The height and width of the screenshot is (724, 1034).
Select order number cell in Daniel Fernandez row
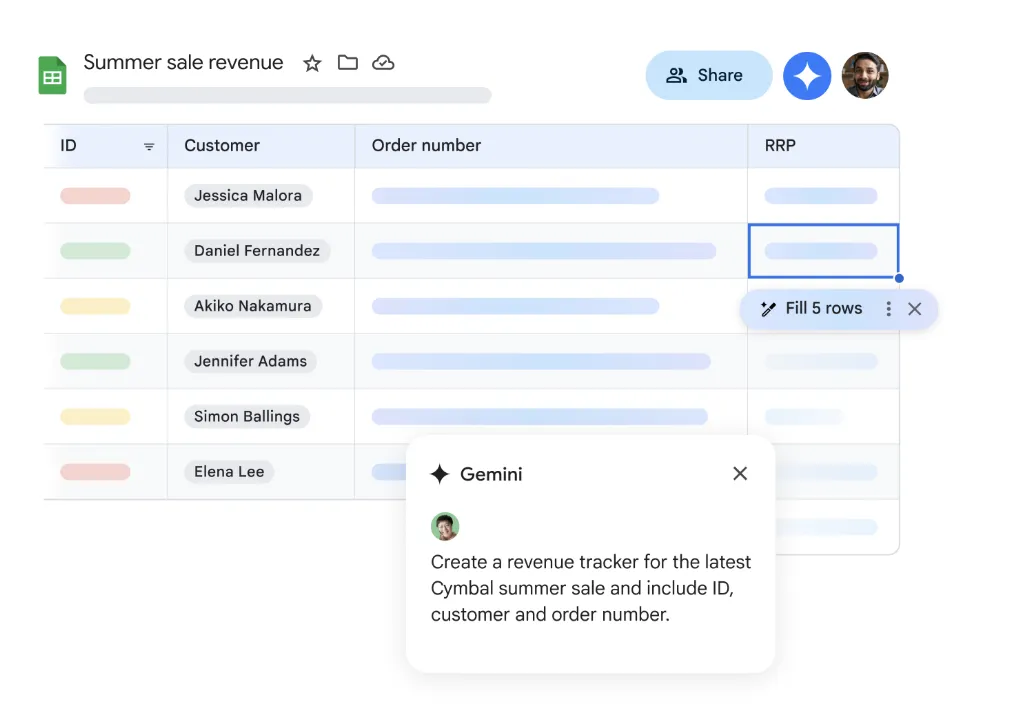(551, 251)
